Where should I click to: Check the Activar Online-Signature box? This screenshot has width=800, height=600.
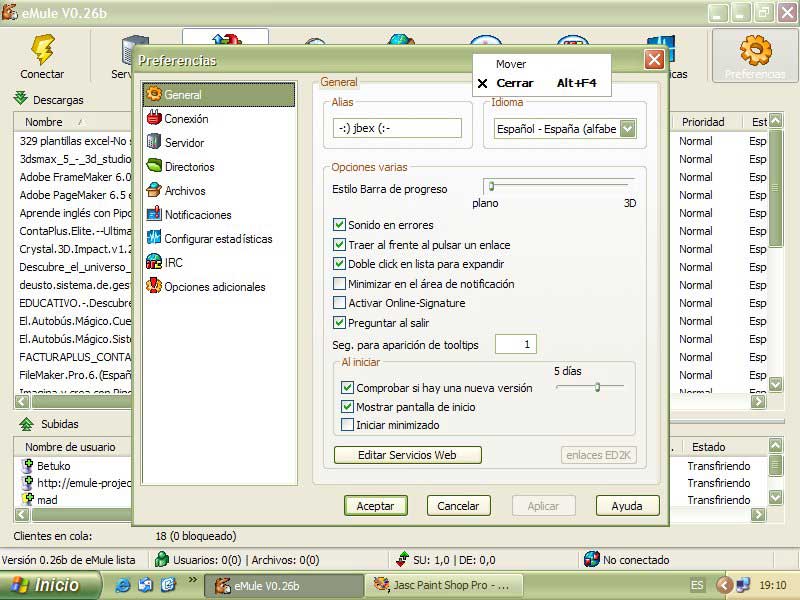point(339,303)
